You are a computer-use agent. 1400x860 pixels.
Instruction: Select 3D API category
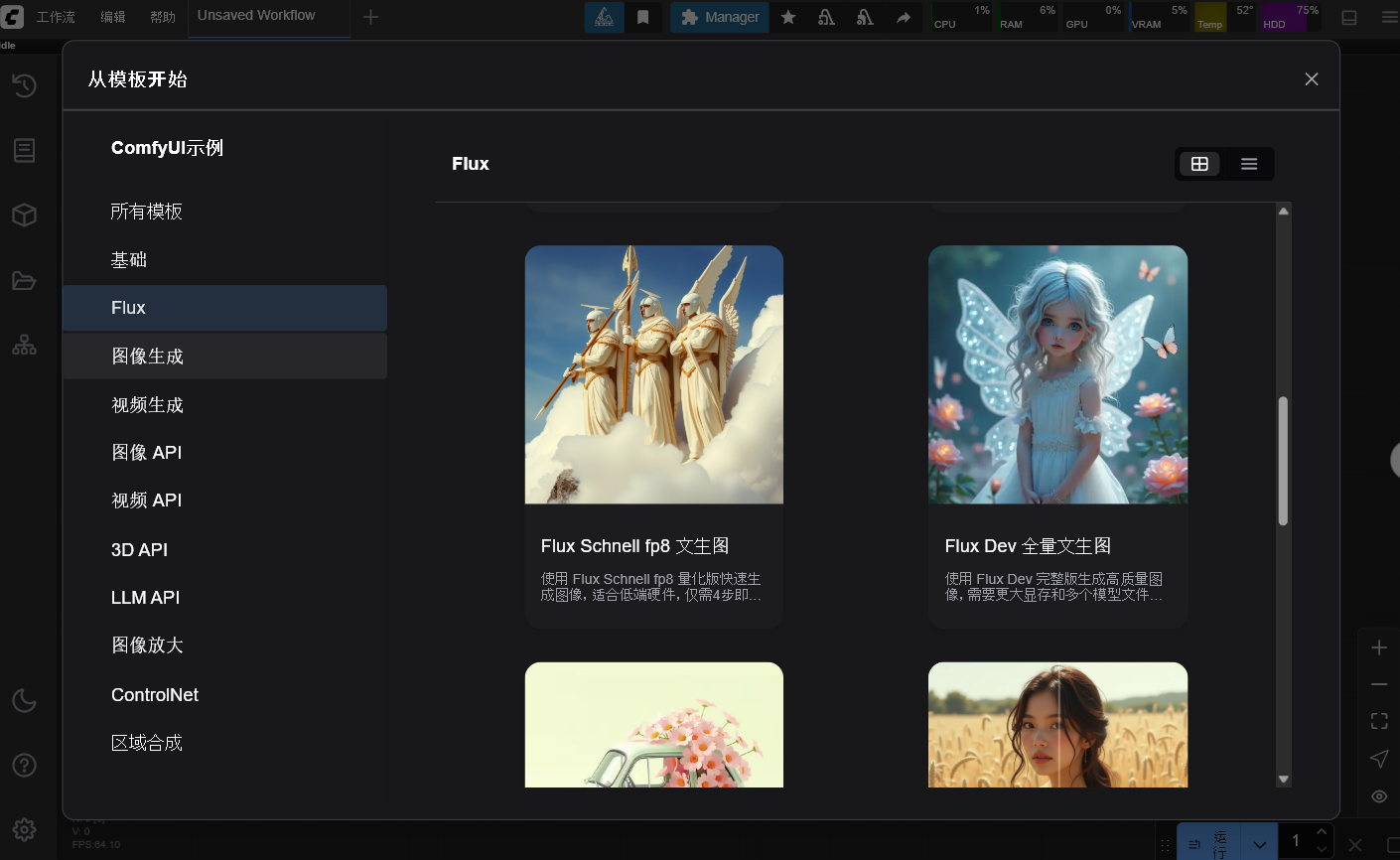pyautogui.click(x=224, y=549)
